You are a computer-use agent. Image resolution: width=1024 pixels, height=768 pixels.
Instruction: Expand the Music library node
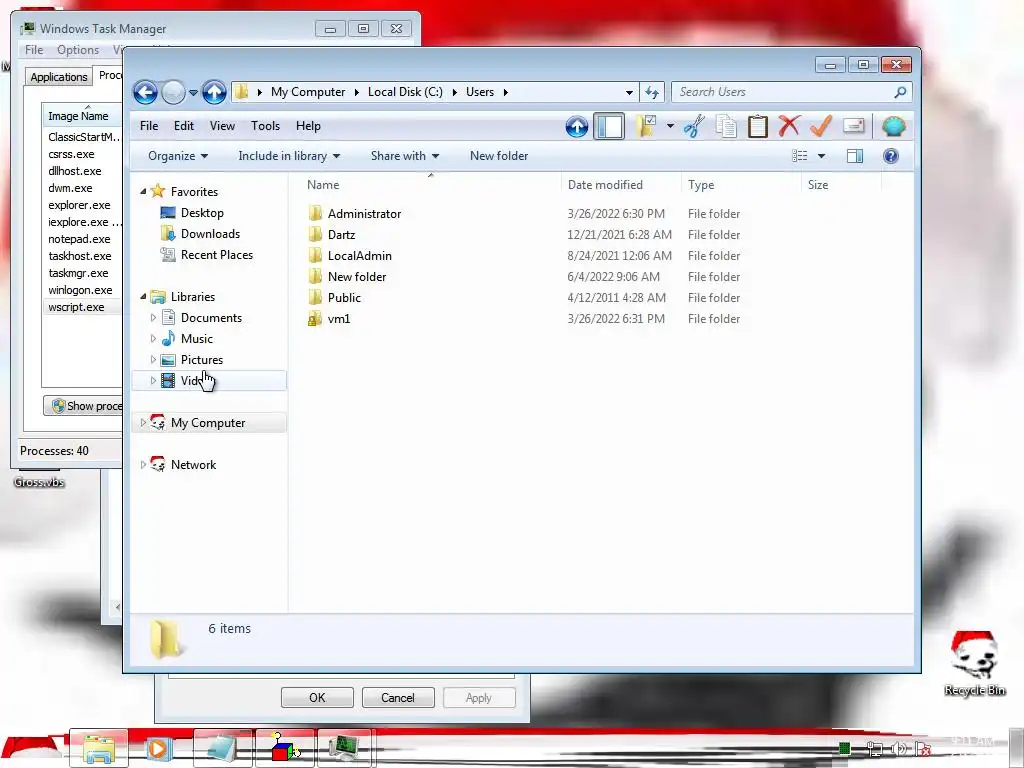pos(153,338)
